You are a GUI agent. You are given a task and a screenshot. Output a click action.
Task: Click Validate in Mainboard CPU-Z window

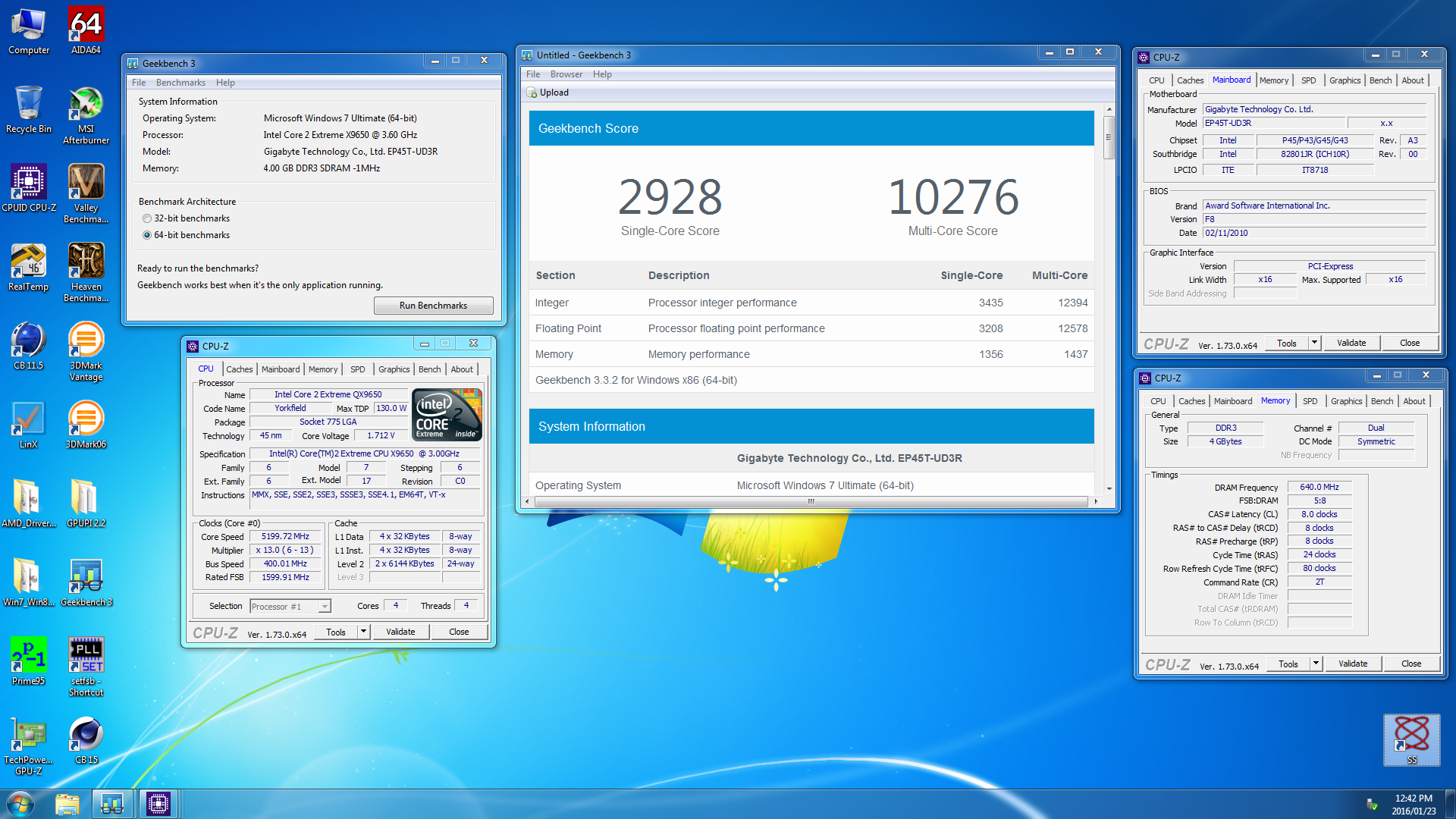pyautogui.click(x=1351, y=343)
